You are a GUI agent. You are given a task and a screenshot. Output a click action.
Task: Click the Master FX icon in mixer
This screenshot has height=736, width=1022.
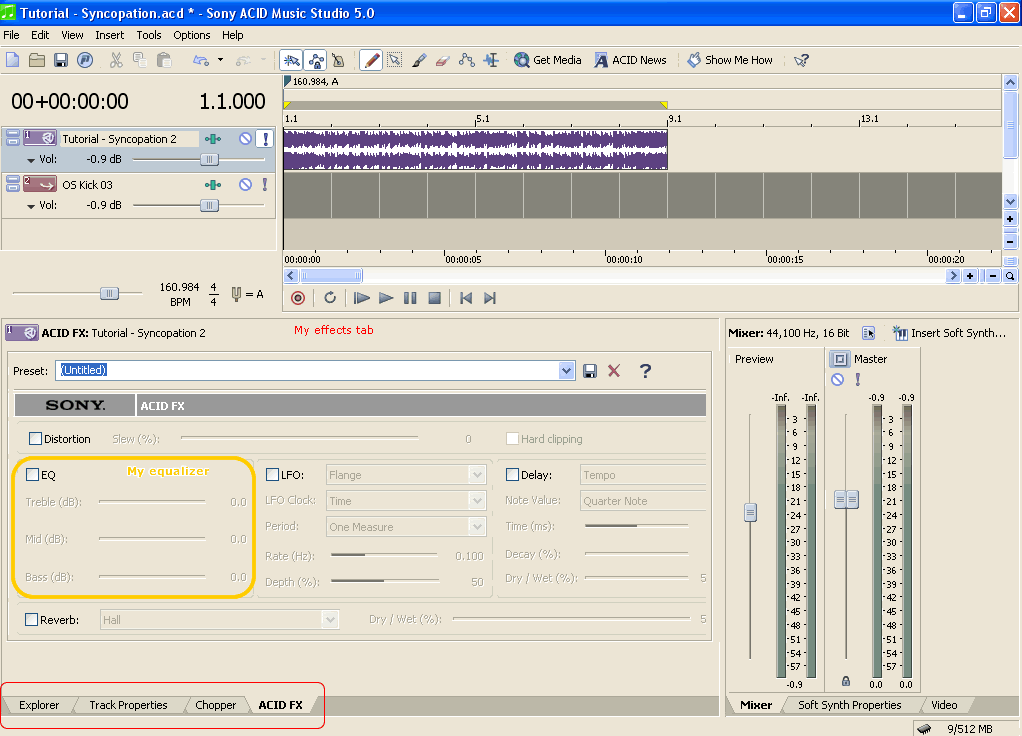coord(840,359)
